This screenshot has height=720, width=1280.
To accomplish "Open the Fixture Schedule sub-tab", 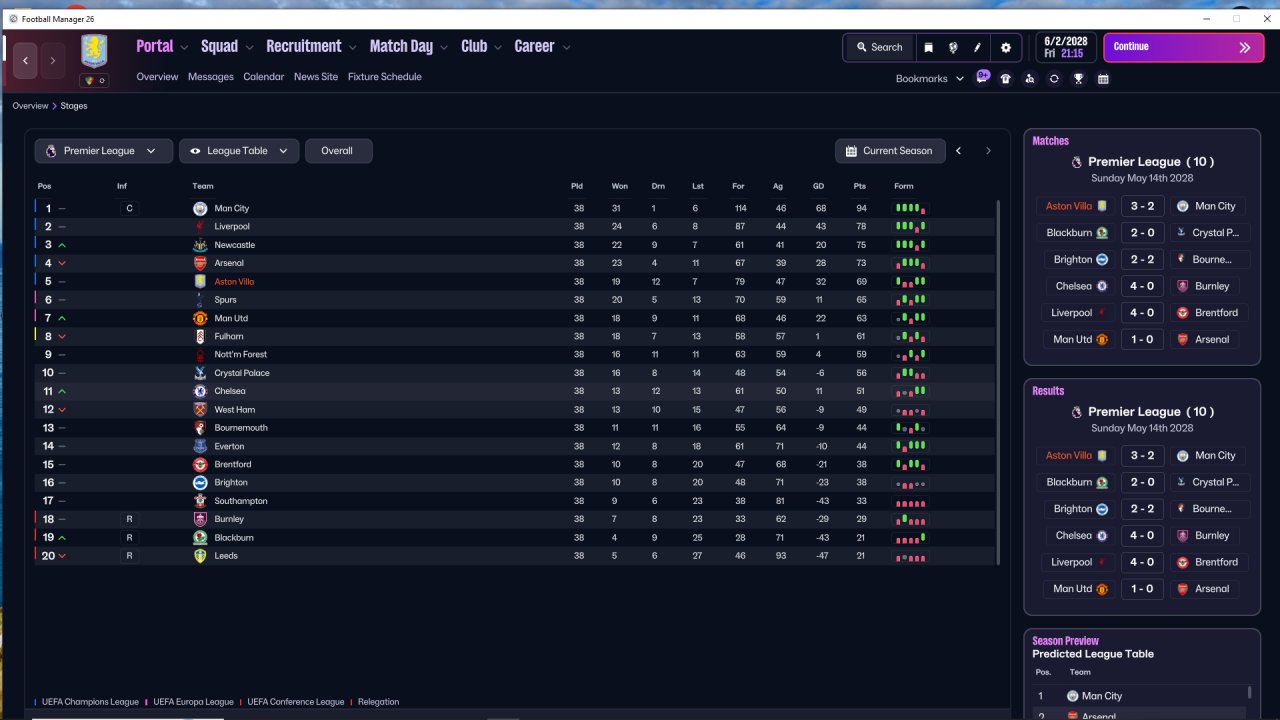I will pyautogui.click(x=385, y=77).
